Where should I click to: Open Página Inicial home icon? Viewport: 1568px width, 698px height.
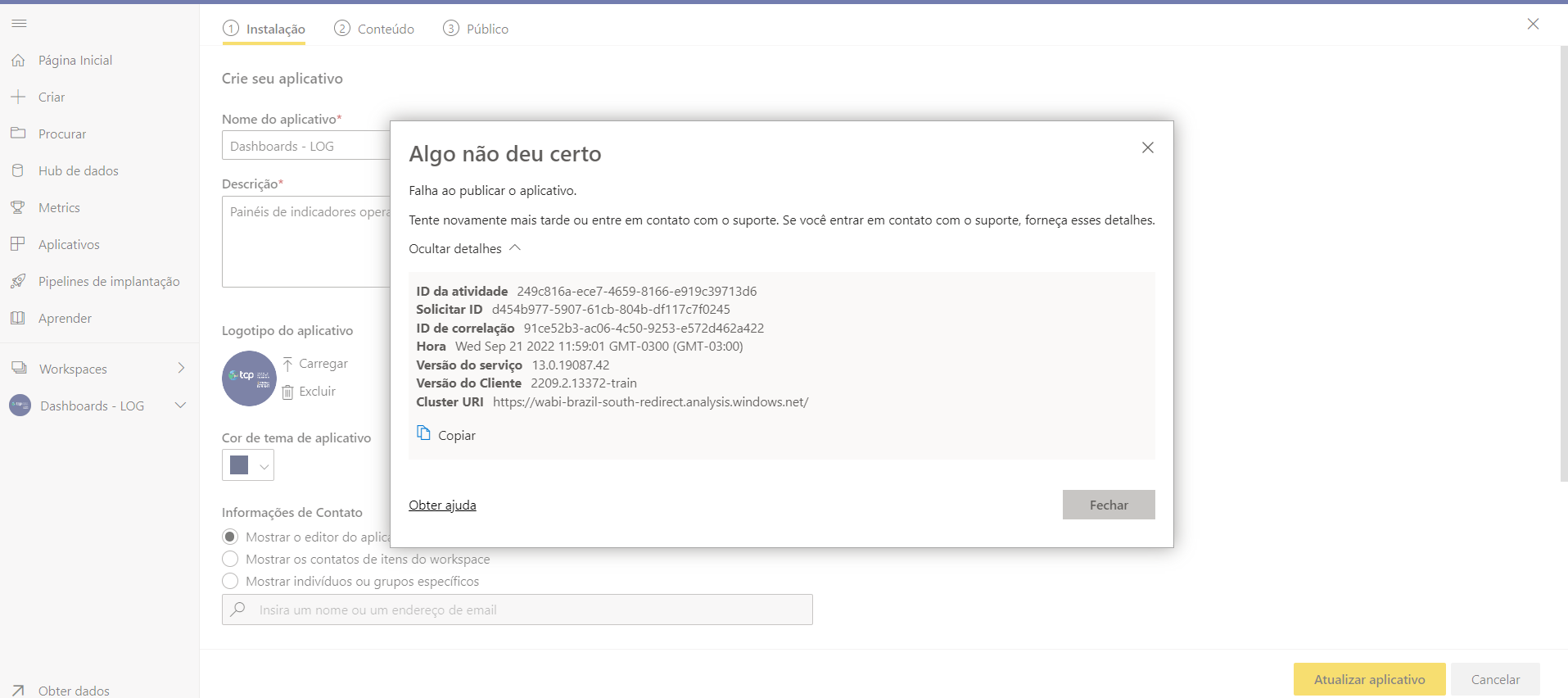pyautogui.click(x=18, y=60)
